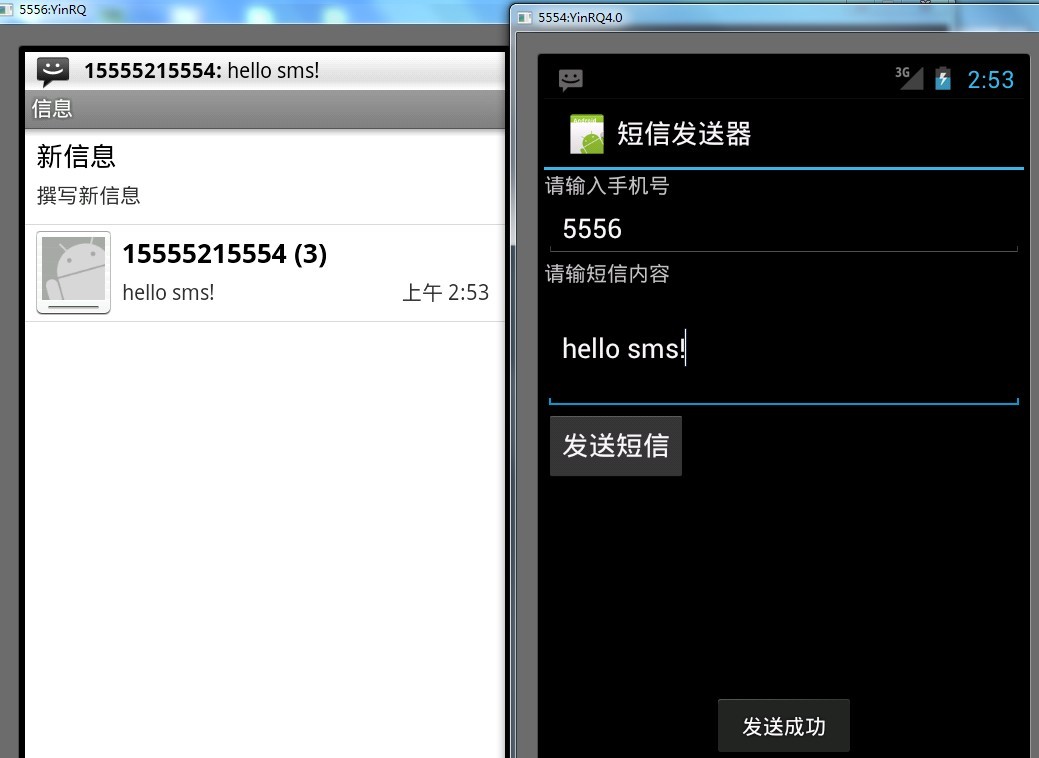Click the battery charging icon in 5554 status bar
This screenshot has height=758, width=1039.
coord(942,78)
